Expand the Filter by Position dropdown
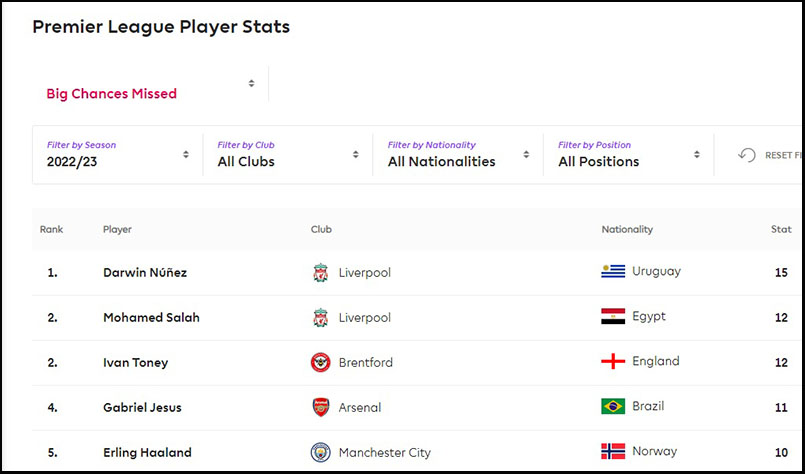The image size is (805, 474). [629, 155]
